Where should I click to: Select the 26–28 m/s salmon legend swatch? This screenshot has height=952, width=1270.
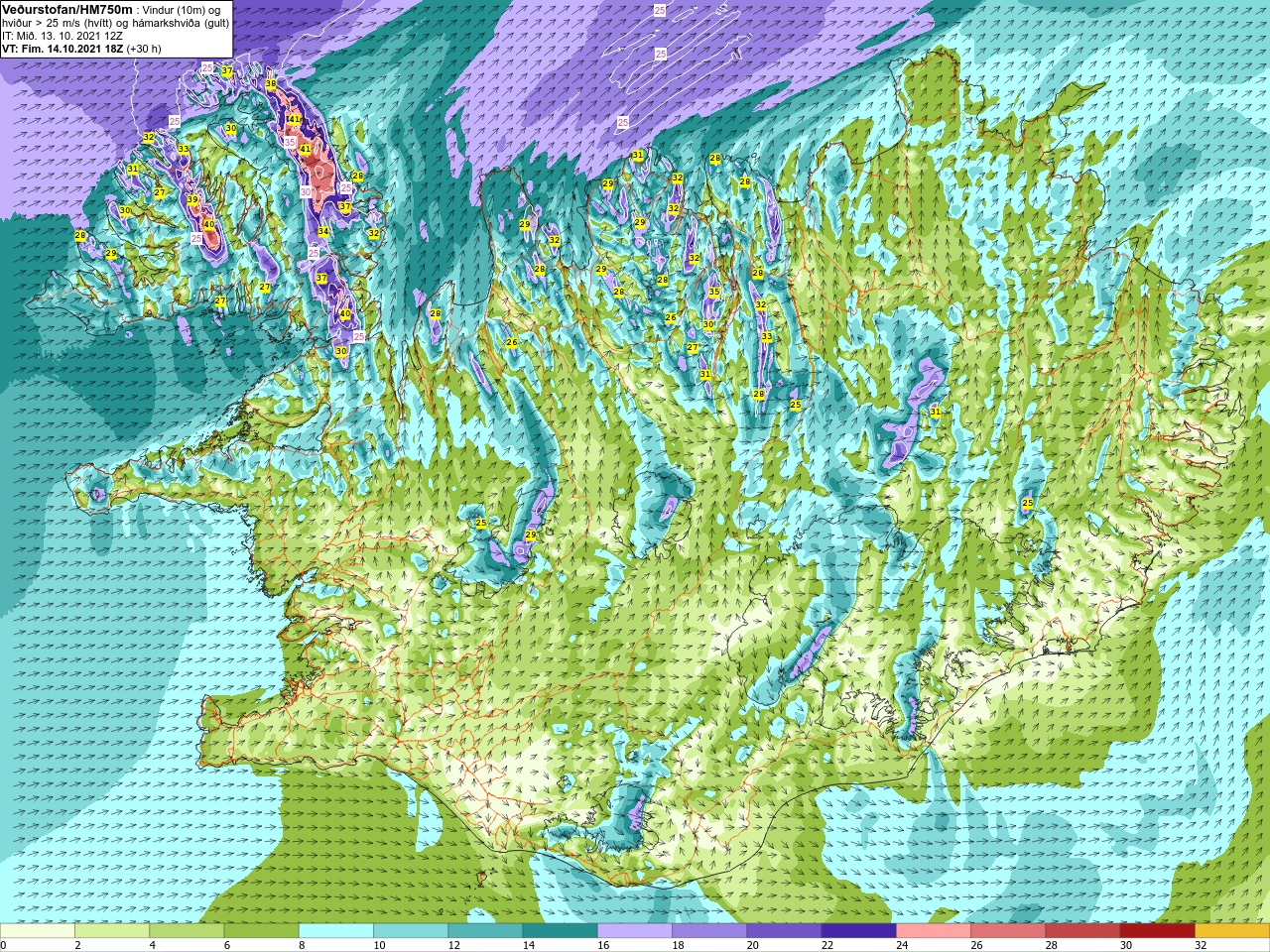(x=1008, y=931)
